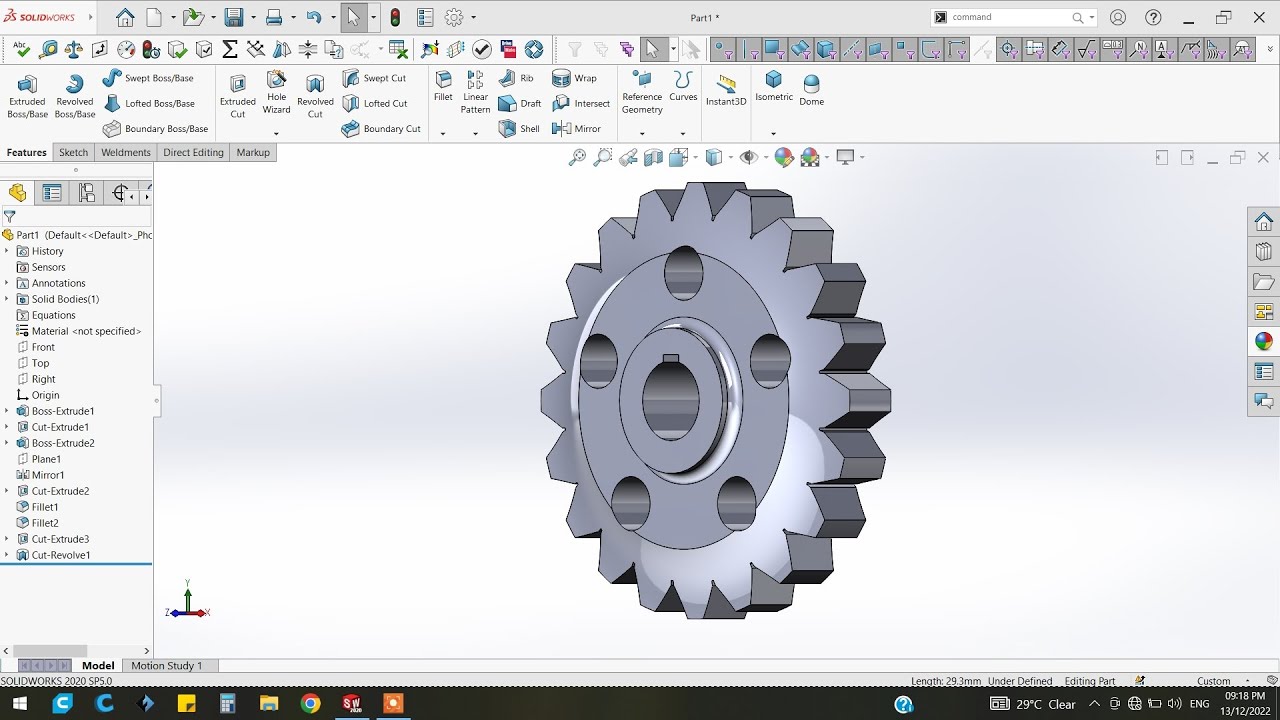Open the Appearances tab in the task pane
This screenshot has width=1280, height=720.
pyautogui.click(x=1264, y=341)
